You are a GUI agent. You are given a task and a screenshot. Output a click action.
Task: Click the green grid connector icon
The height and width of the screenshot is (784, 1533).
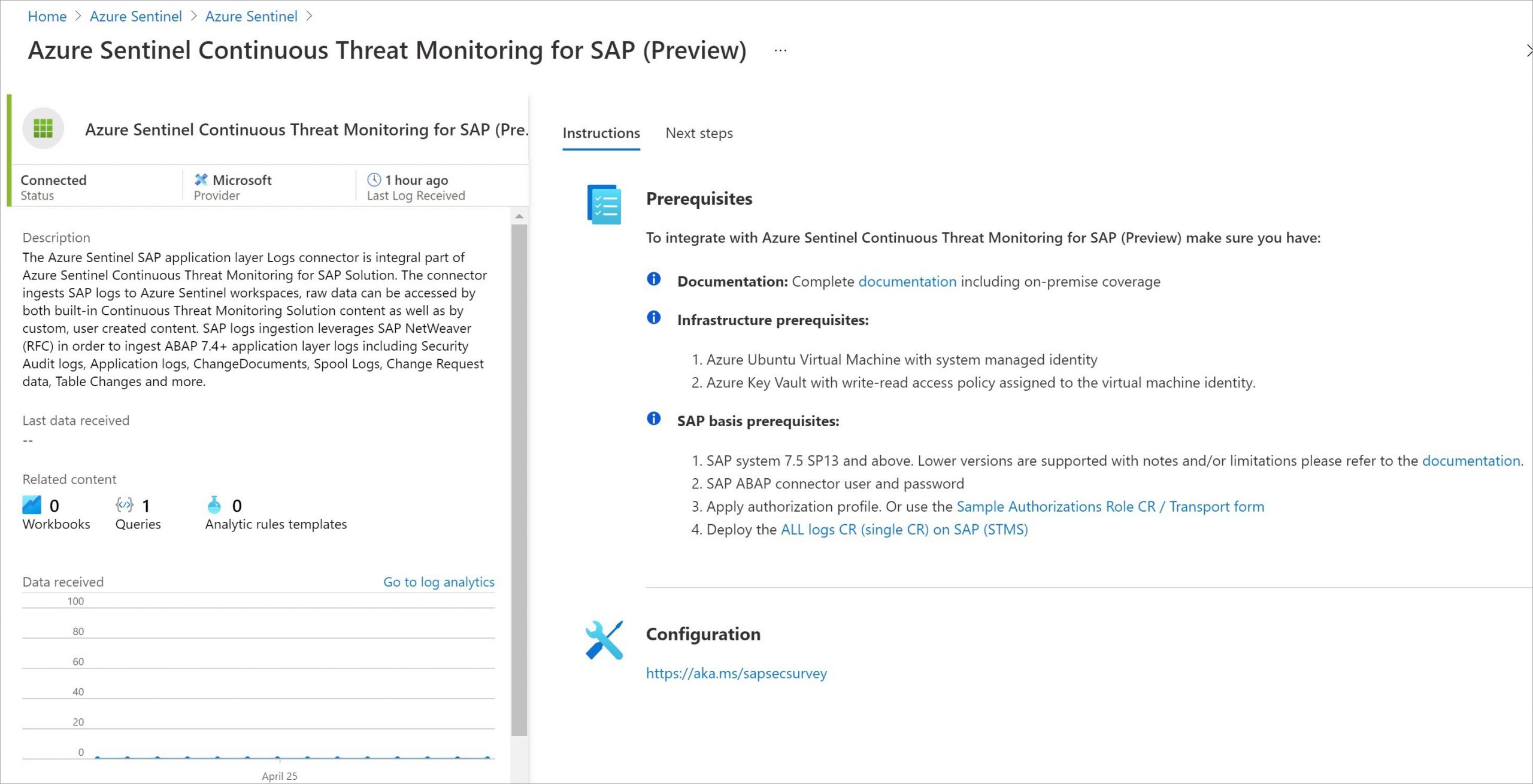coord(43,128)
